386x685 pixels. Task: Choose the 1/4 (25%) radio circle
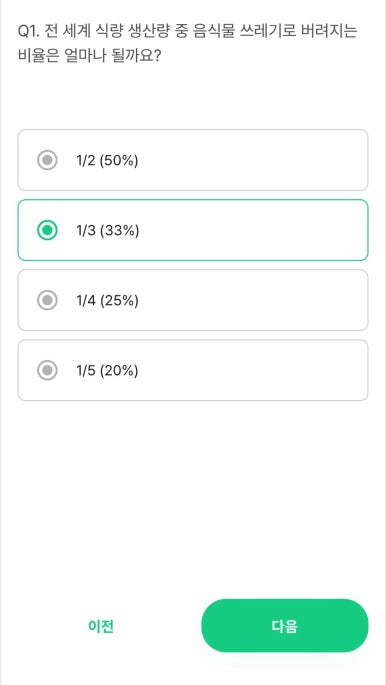(47, 300)
